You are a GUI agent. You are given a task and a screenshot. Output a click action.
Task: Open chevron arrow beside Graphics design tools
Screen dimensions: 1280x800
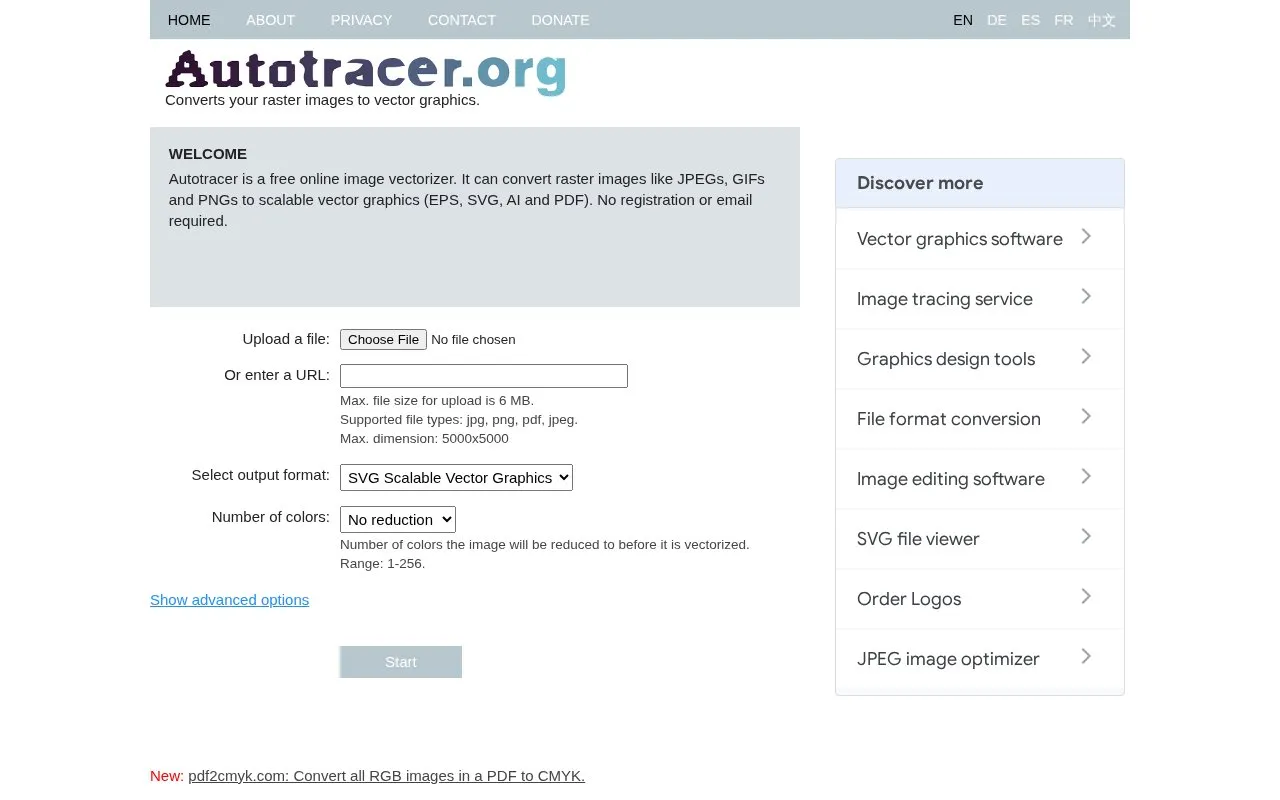click(1086, 357)
